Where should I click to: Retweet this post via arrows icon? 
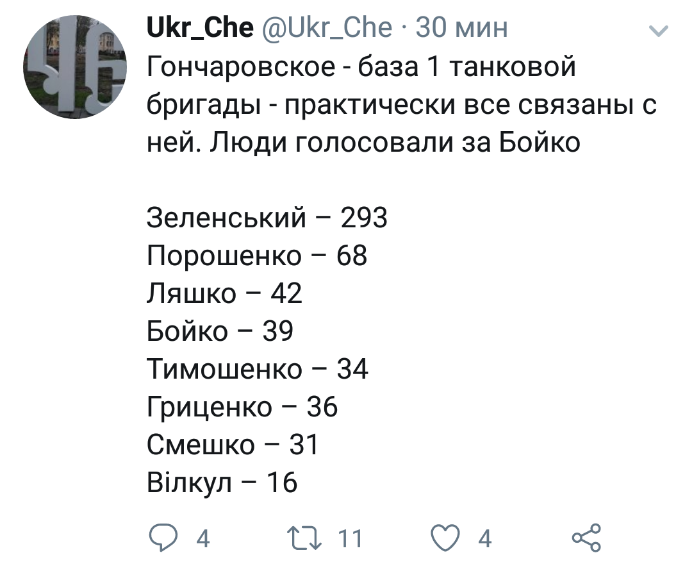tap(305, 538)
